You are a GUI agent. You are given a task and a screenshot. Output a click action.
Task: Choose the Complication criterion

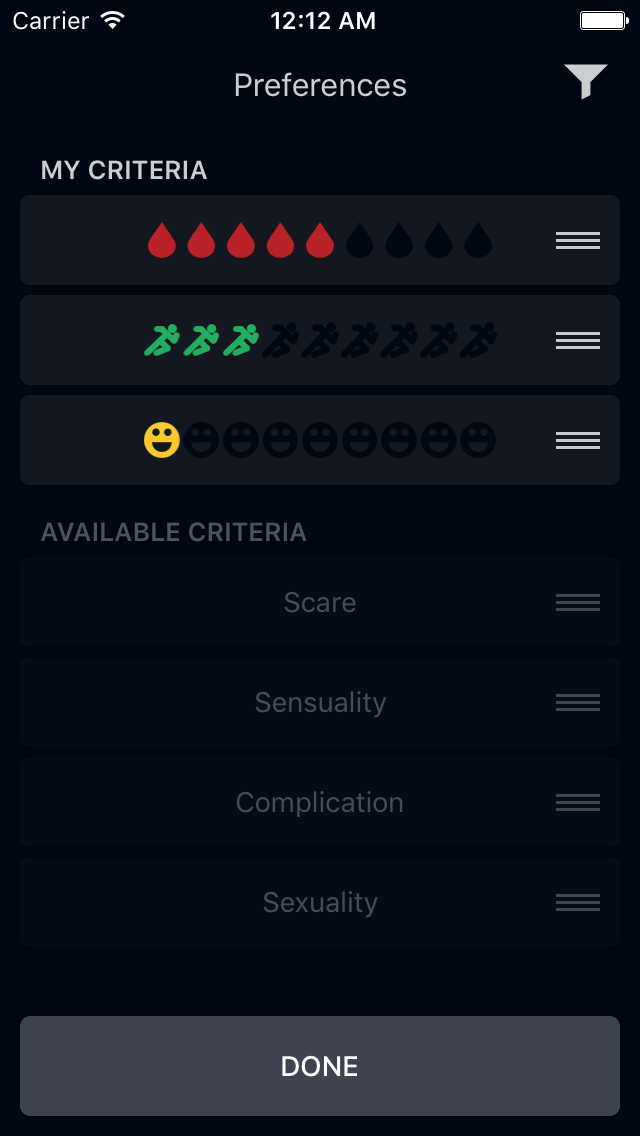320,802
